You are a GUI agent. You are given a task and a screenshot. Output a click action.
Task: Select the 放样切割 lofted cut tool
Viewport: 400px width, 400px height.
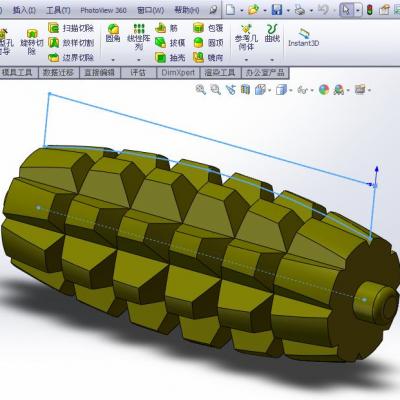tap(71, 43)
